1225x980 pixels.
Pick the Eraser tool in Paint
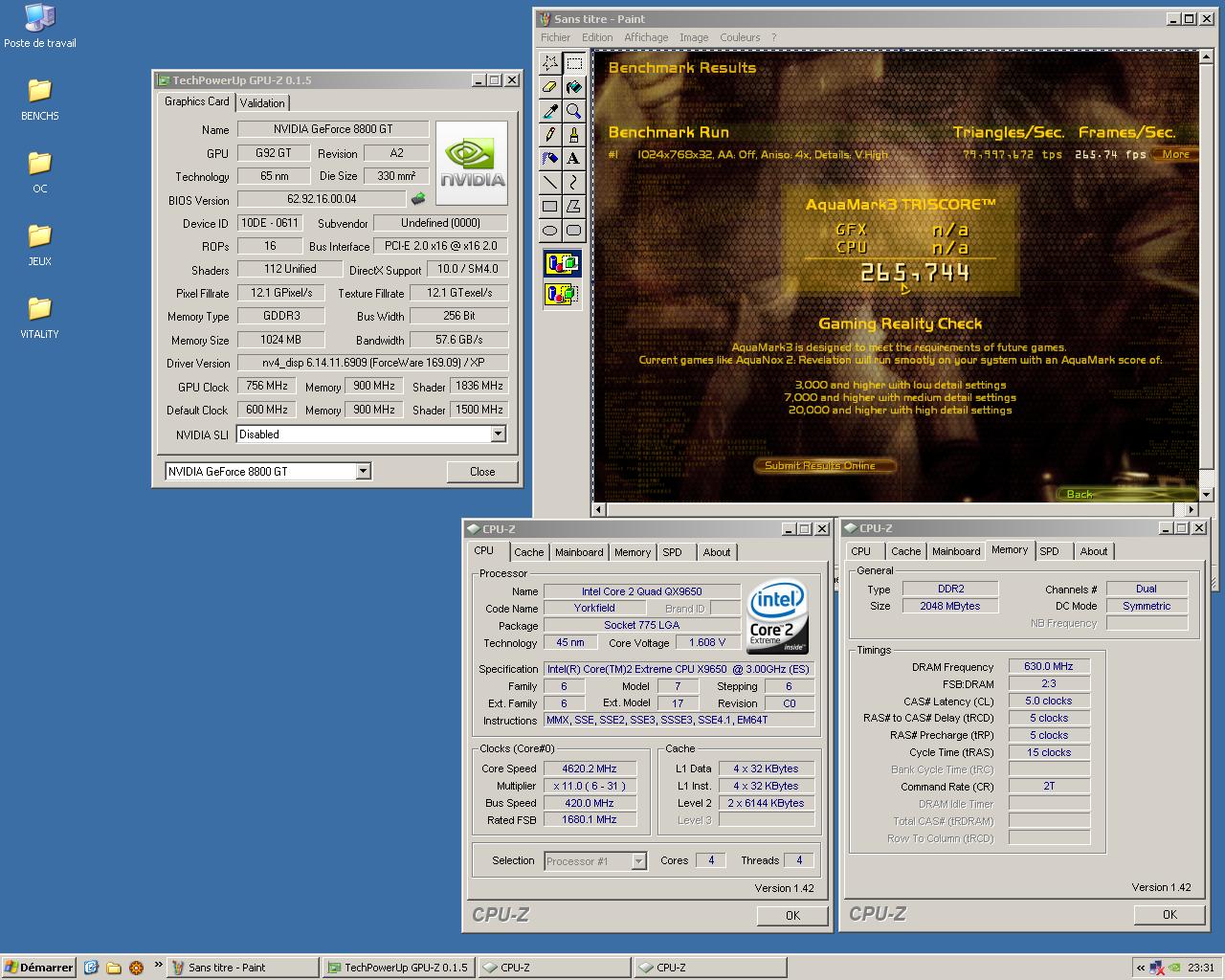(x=550, y=87)
